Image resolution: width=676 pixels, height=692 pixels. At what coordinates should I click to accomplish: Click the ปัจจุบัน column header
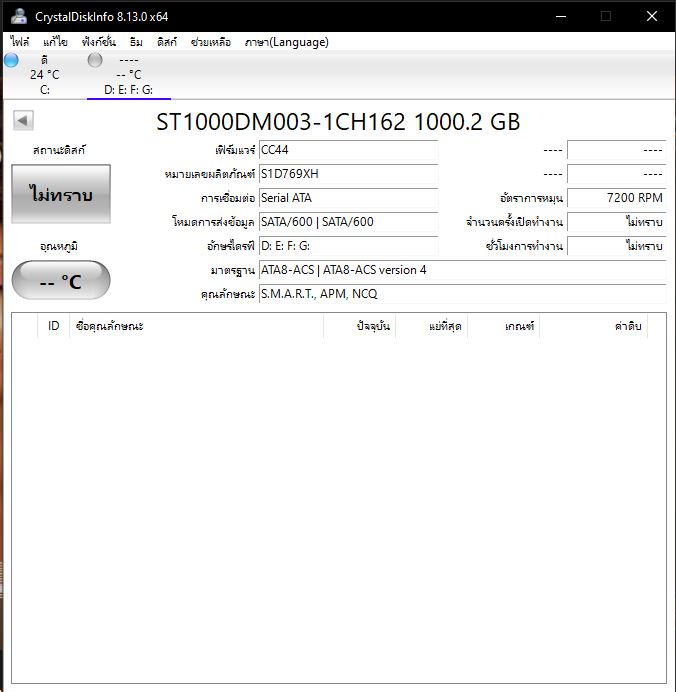[x=360, y=326]
